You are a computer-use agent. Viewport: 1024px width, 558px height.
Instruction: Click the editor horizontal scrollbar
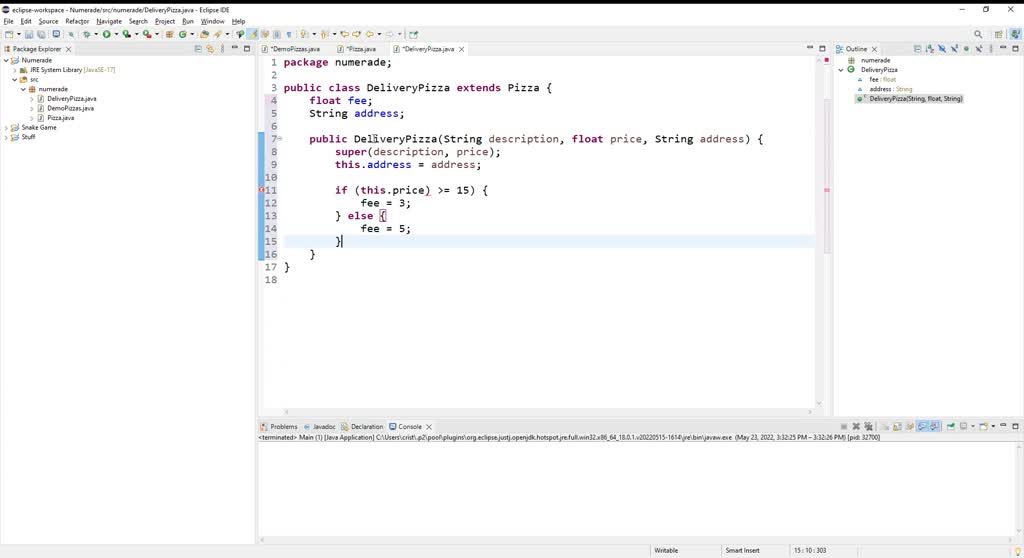[547, 412]
